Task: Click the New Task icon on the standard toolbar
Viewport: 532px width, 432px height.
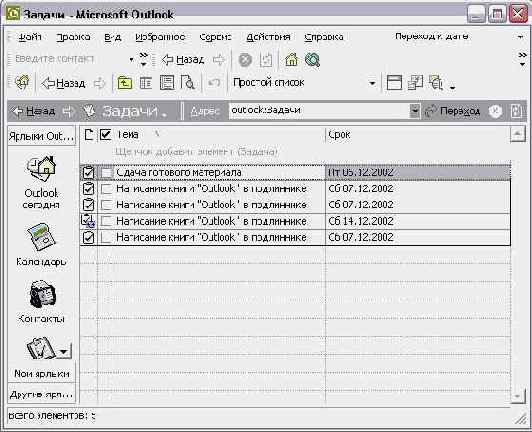Action: (22, 82)
